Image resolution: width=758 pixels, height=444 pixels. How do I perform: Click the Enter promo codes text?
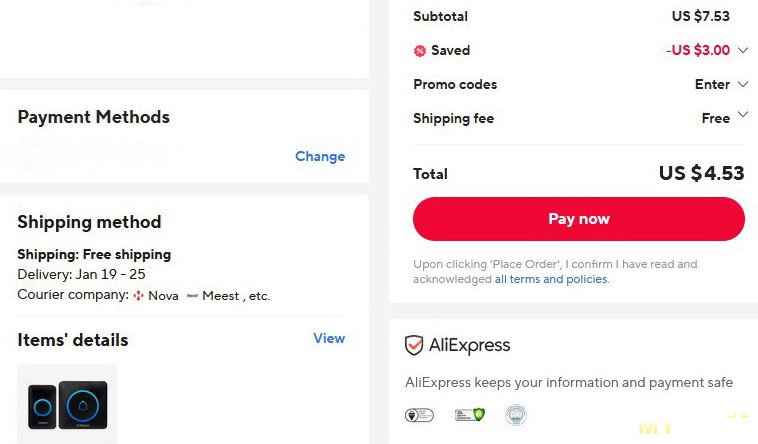(712, 84)
